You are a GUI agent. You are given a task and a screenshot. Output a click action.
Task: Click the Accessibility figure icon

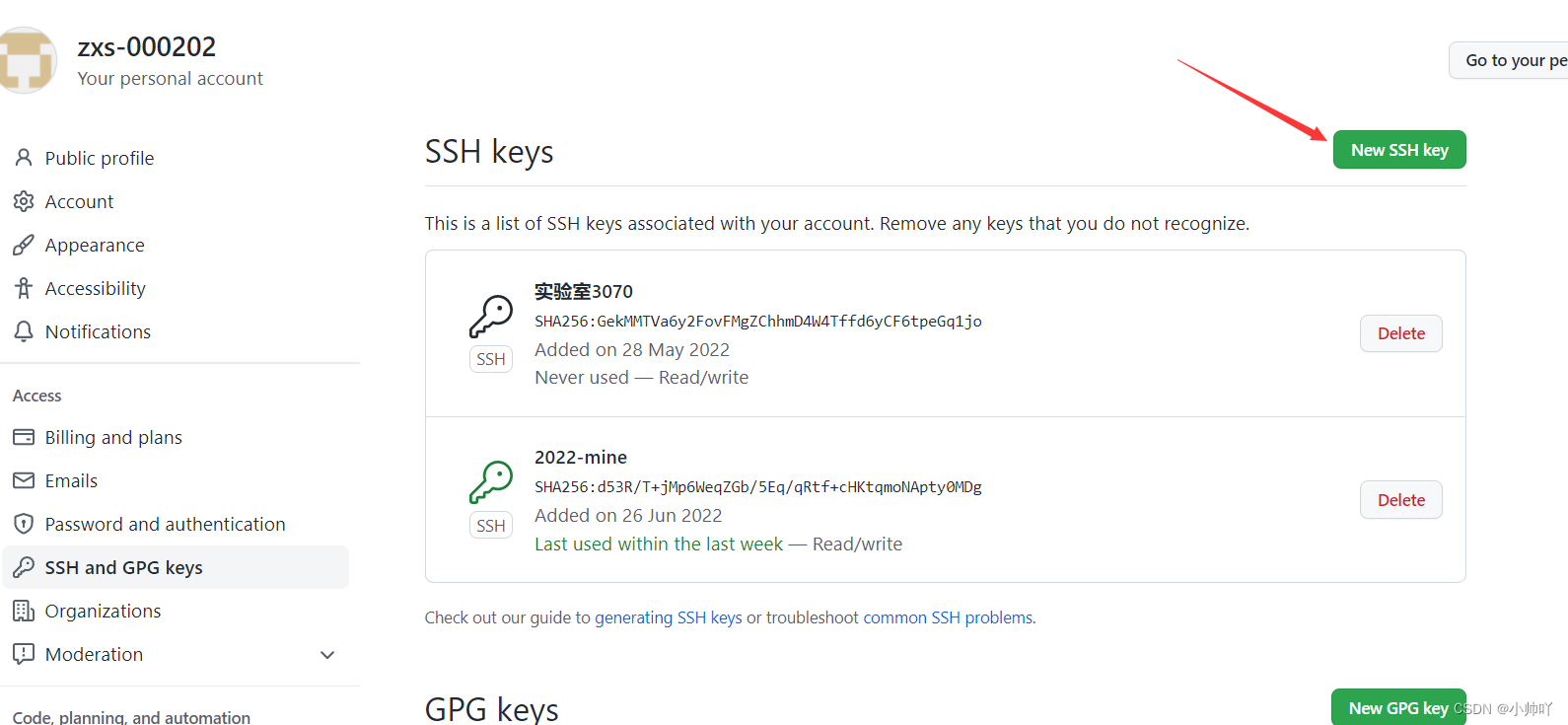[x=24, y=288]
